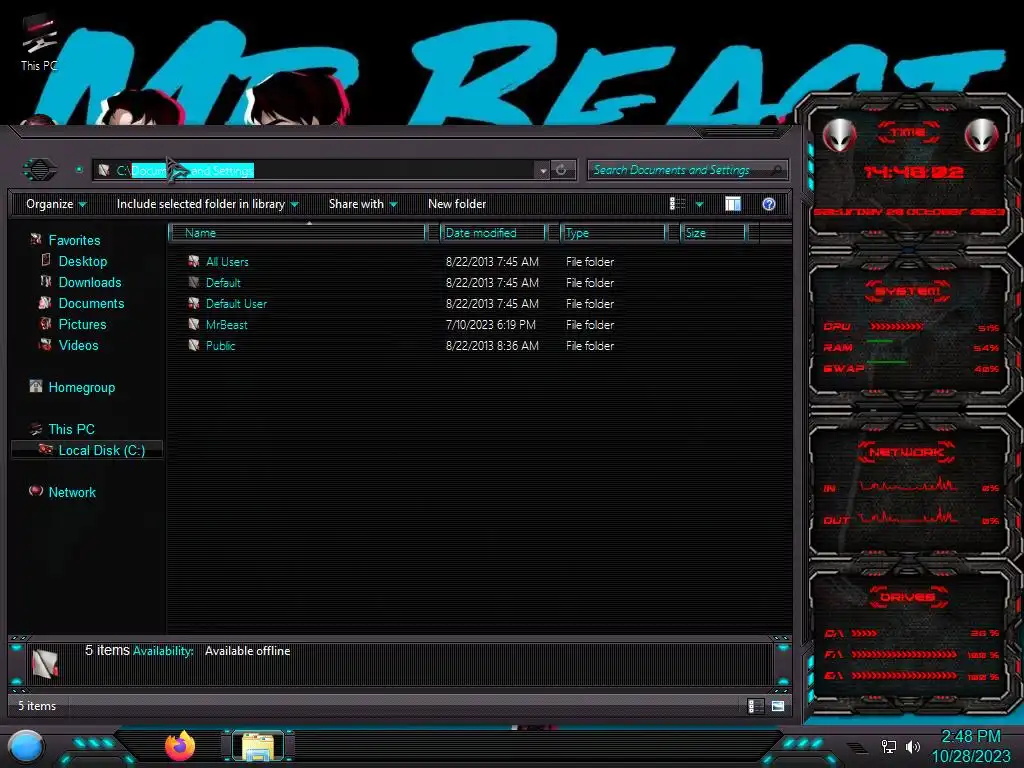Click the Start orb button
Image resolution: width=1024 pixels, height=768 pixels.
[26, 747]
